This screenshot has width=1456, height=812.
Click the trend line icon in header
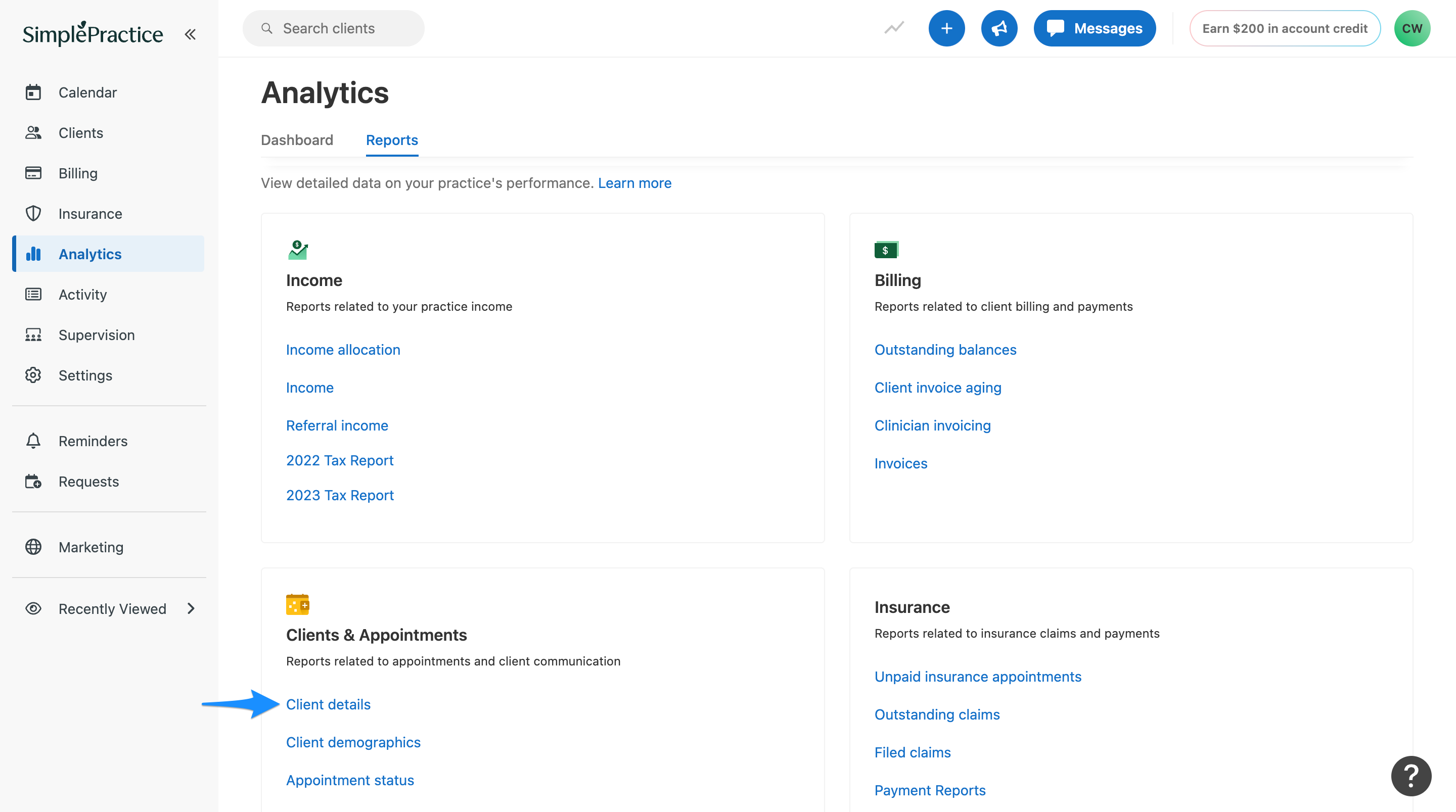coord(894,28)
